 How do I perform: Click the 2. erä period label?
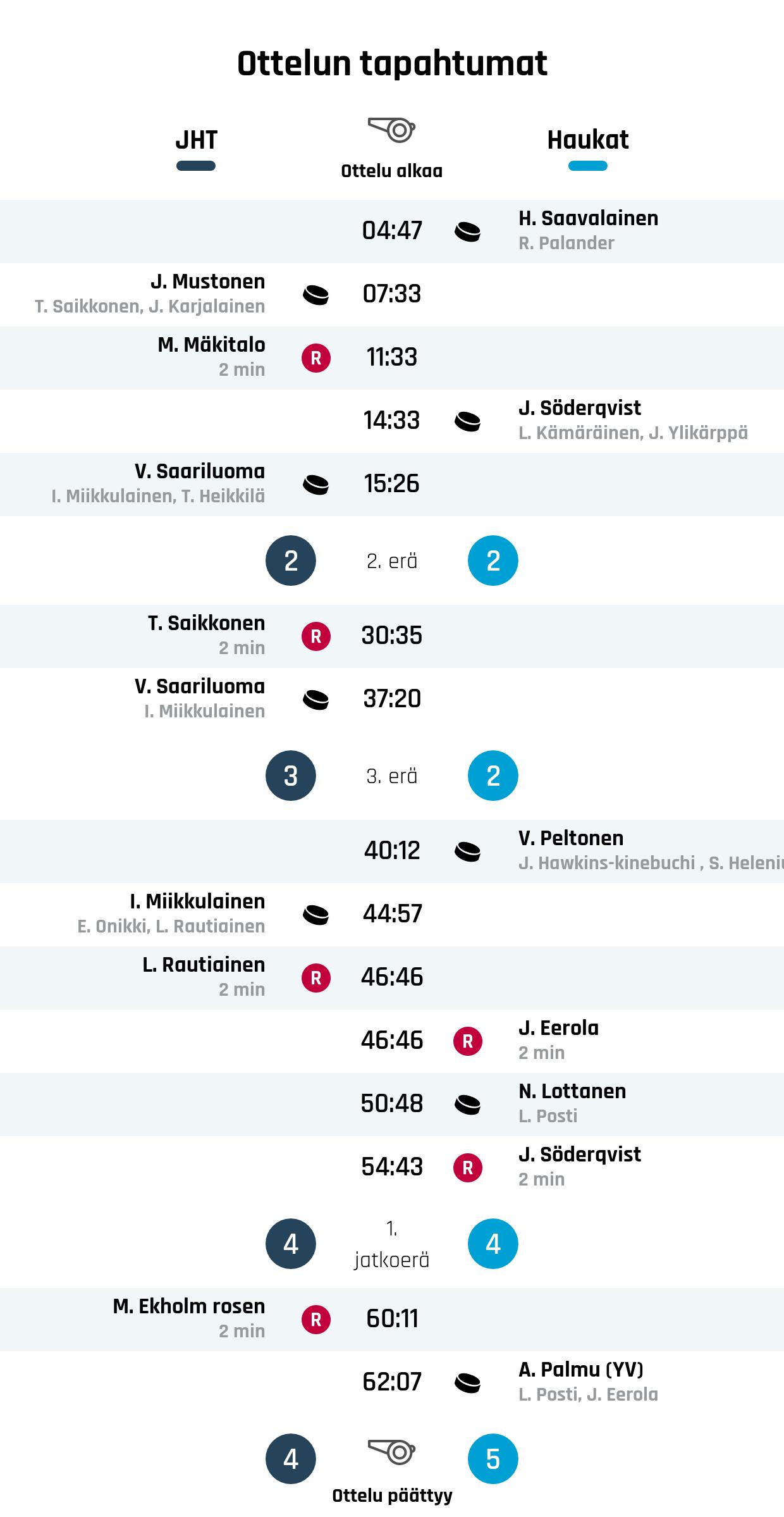392,561
